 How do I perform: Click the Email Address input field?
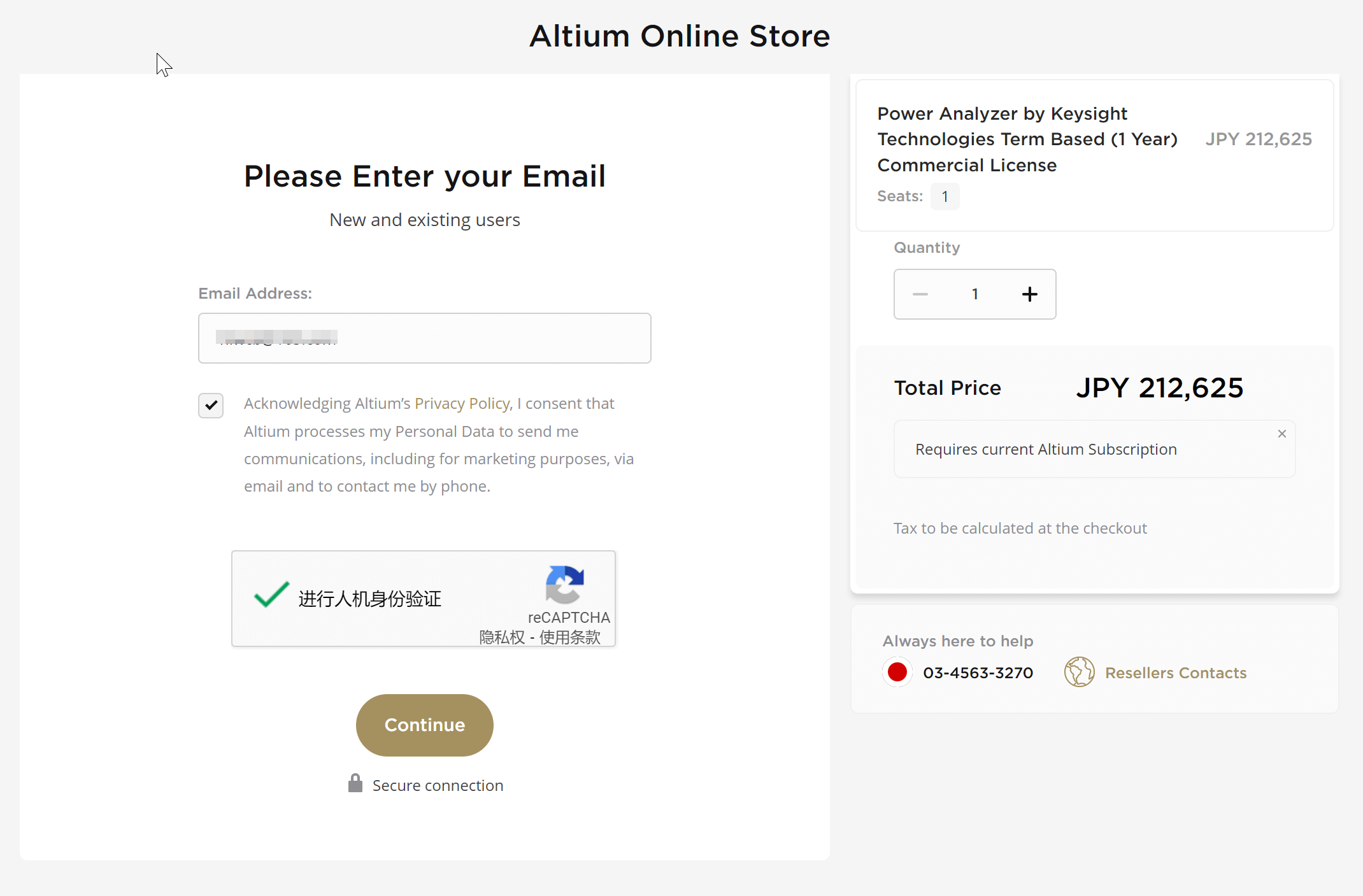coord(424,338)
